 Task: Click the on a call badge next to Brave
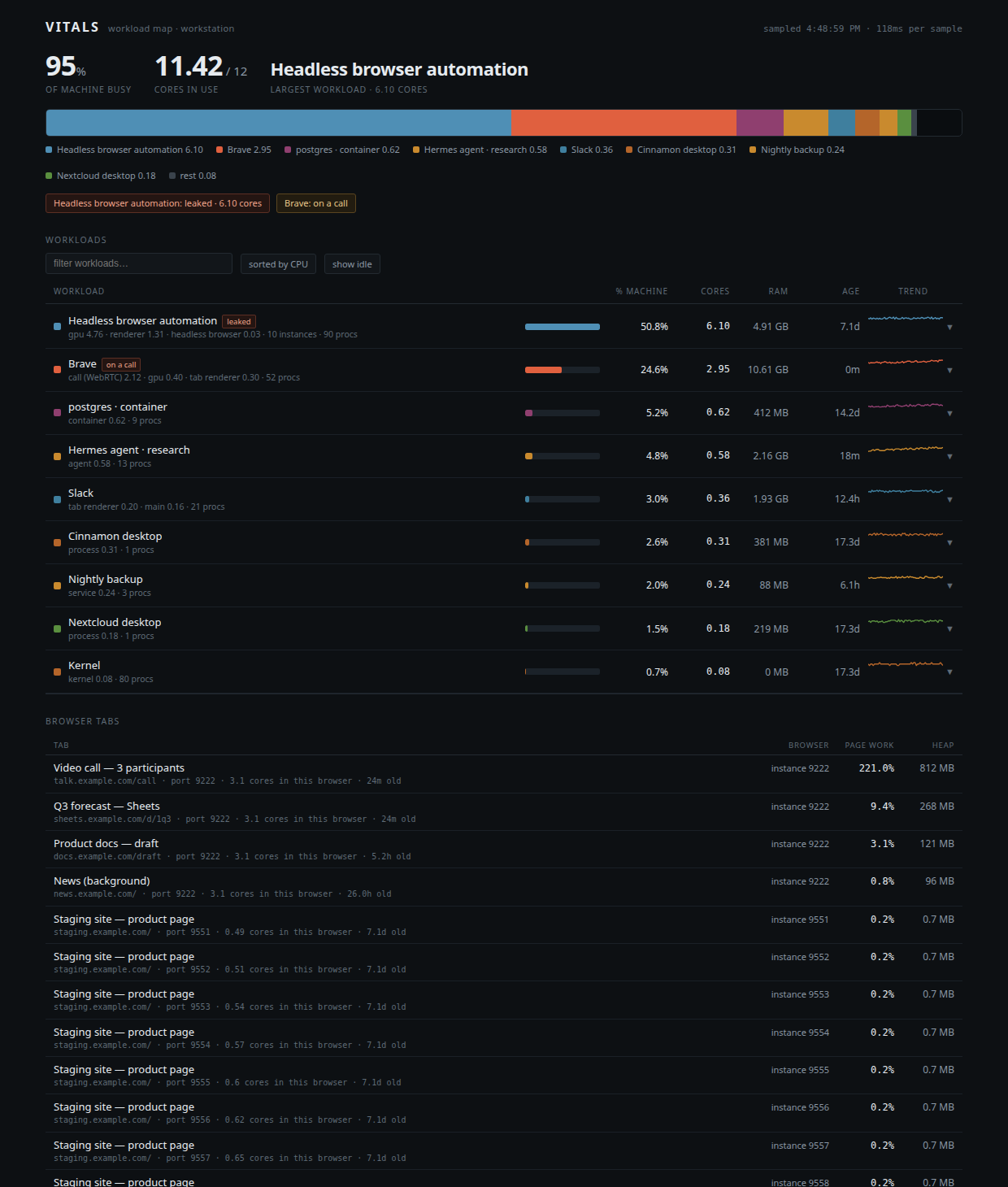coord(121,365)
